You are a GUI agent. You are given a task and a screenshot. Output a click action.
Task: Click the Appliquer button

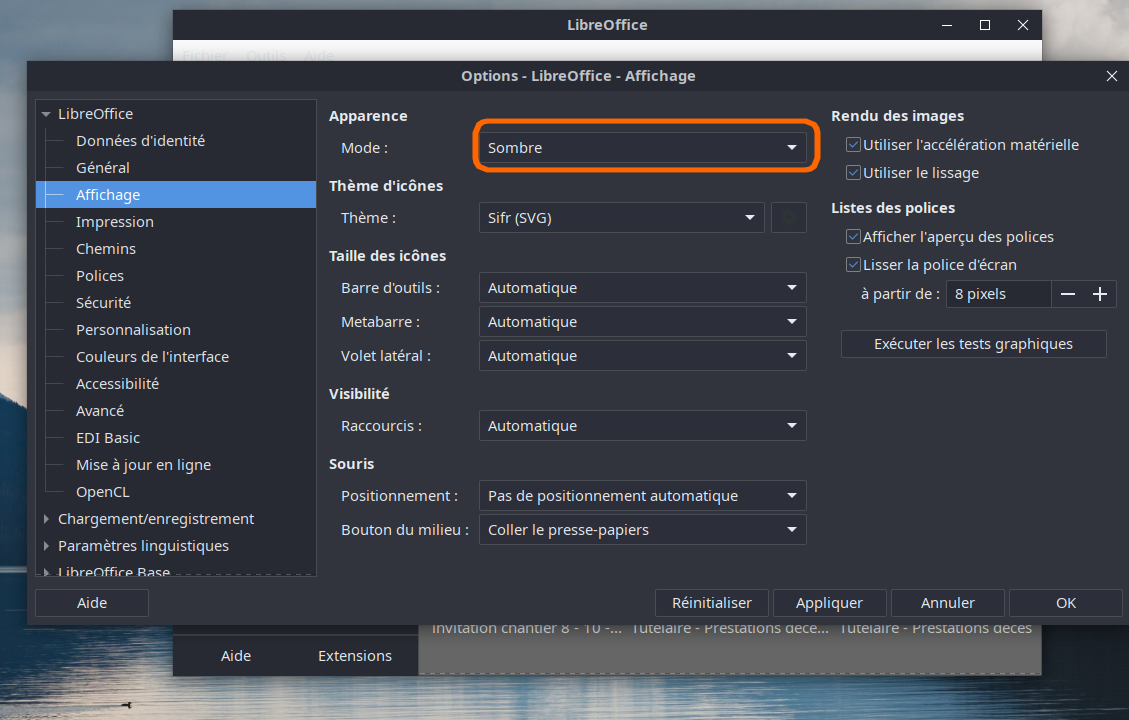coord(828,603)
